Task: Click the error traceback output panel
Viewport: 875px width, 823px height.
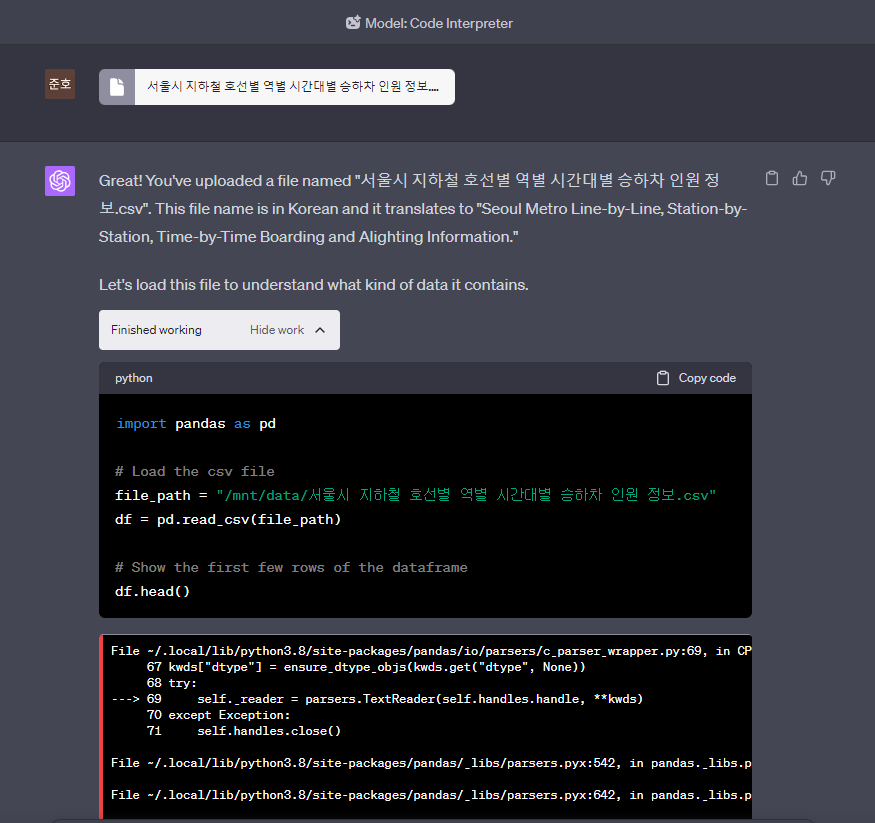Action: coord(425,720)
